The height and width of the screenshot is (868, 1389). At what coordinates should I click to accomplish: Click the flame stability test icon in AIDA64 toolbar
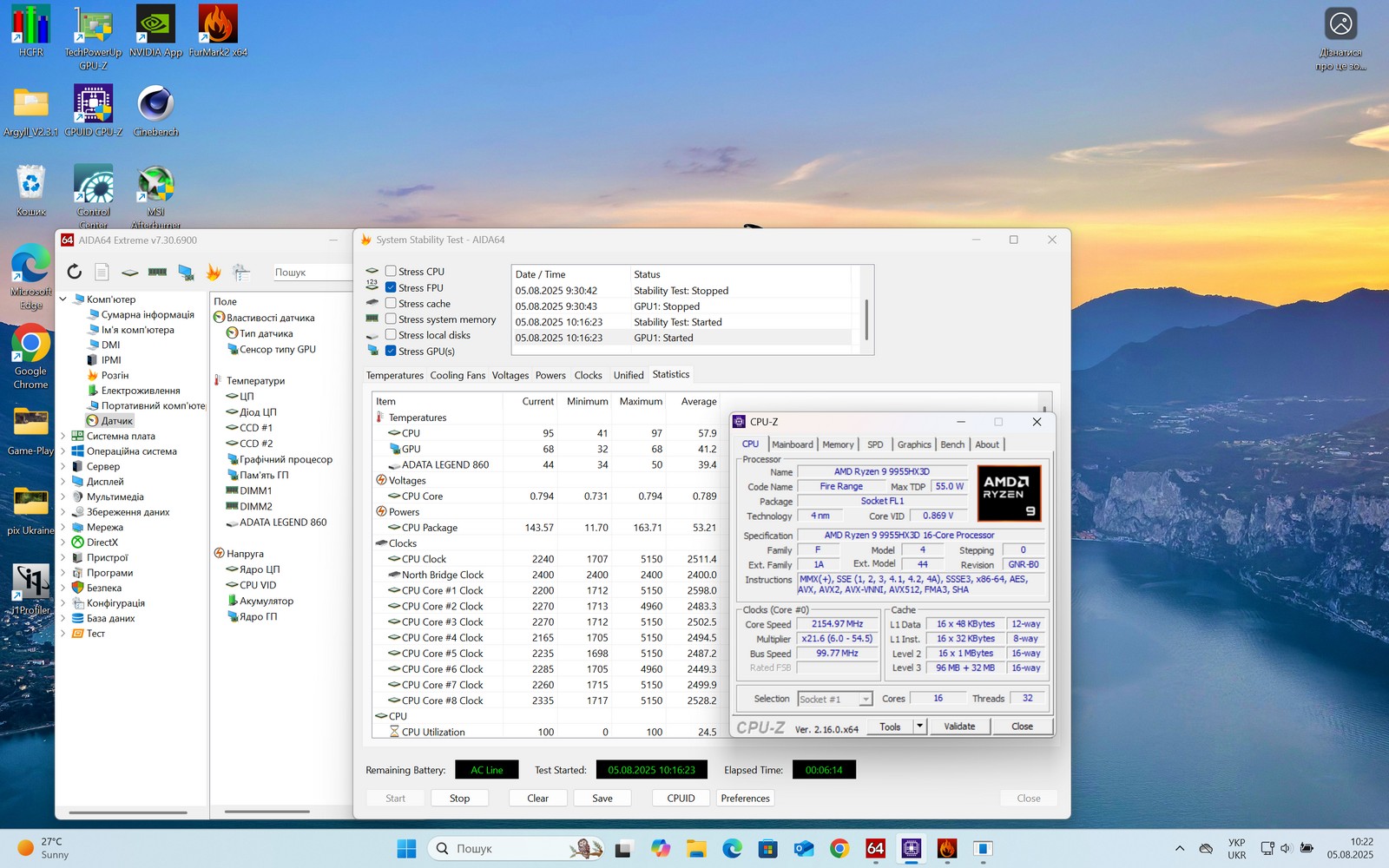tap(214, 272)
